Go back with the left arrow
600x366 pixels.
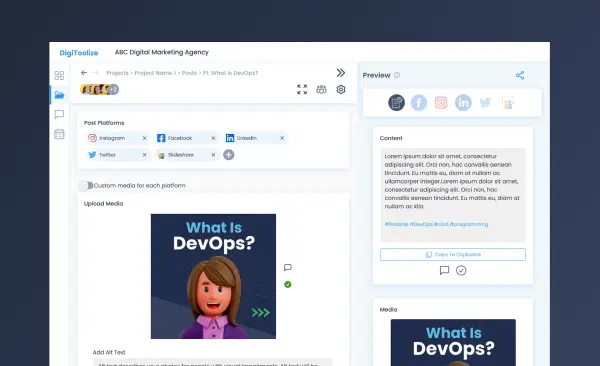tap(84, 73)
